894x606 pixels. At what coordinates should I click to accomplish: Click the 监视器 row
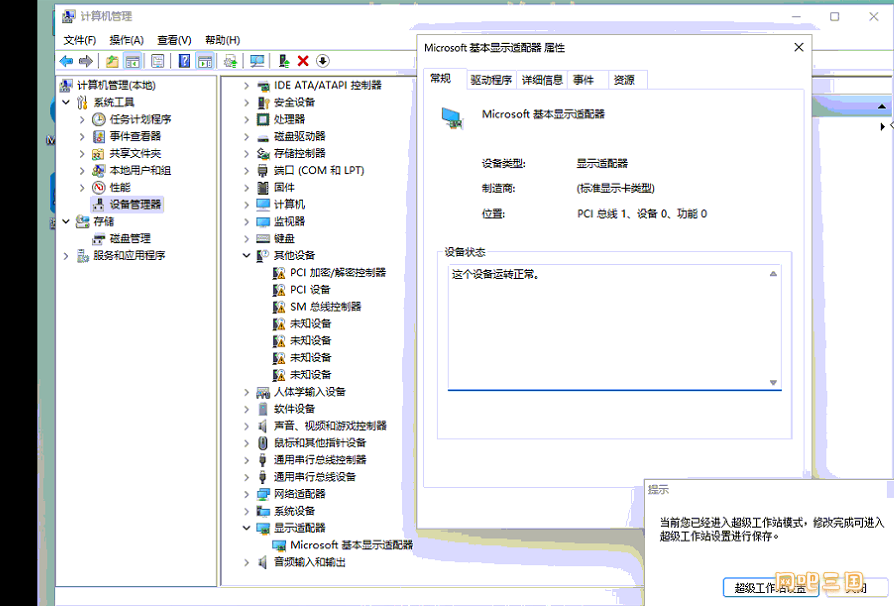coord(289,221)
